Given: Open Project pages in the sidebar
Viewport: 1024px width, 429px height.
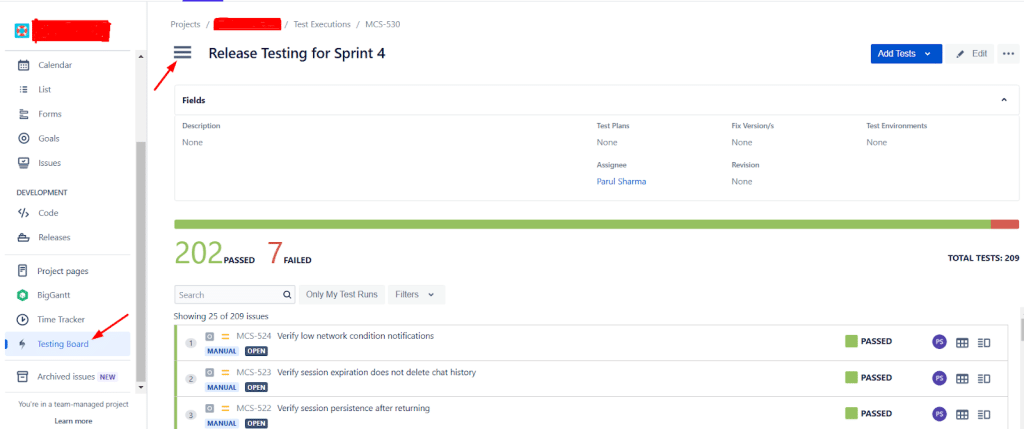Looking at the screenshot, I should tap(63, 271).
